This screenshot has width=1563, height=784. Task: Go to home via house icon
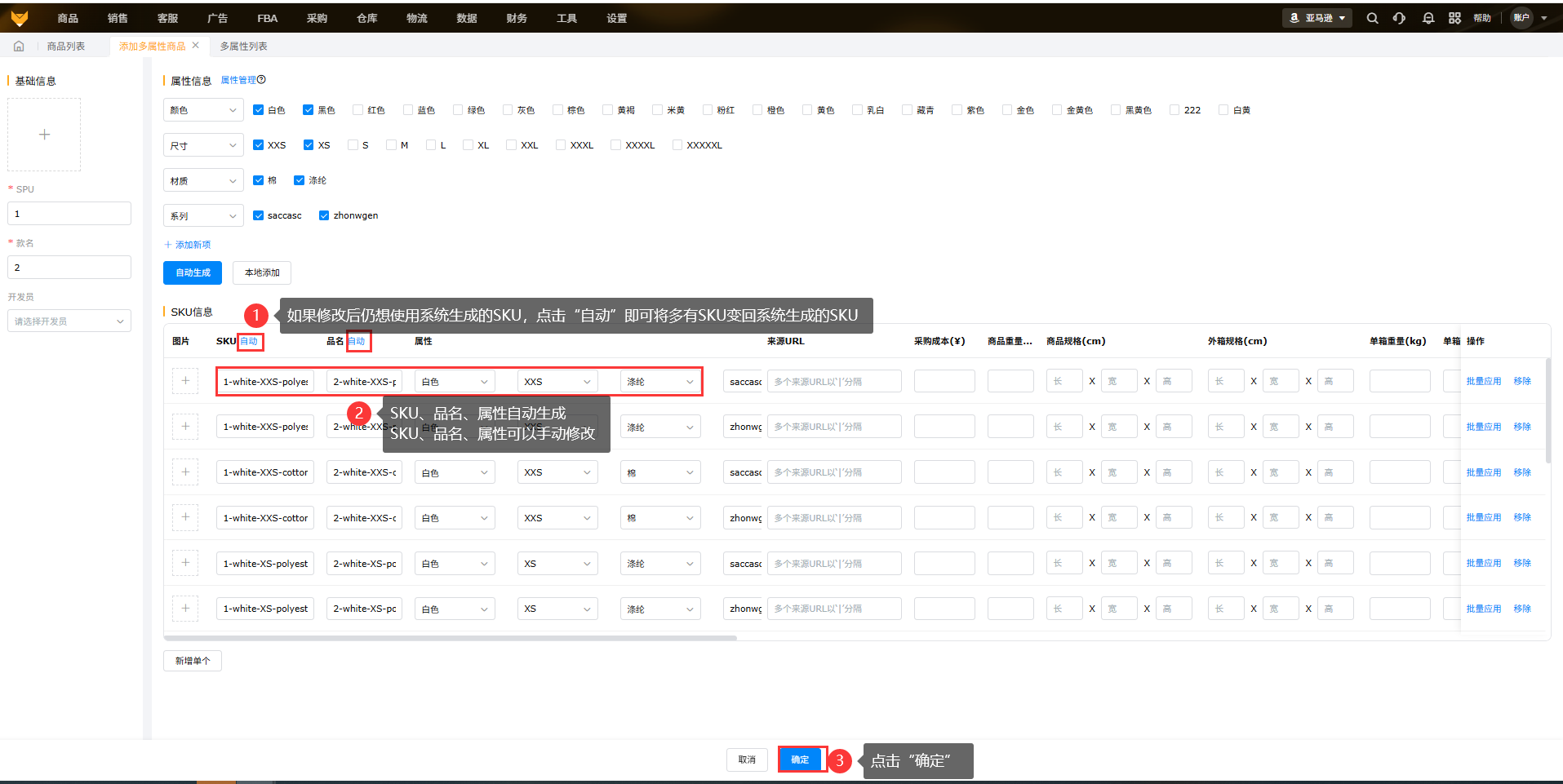[x=19, y=47]
